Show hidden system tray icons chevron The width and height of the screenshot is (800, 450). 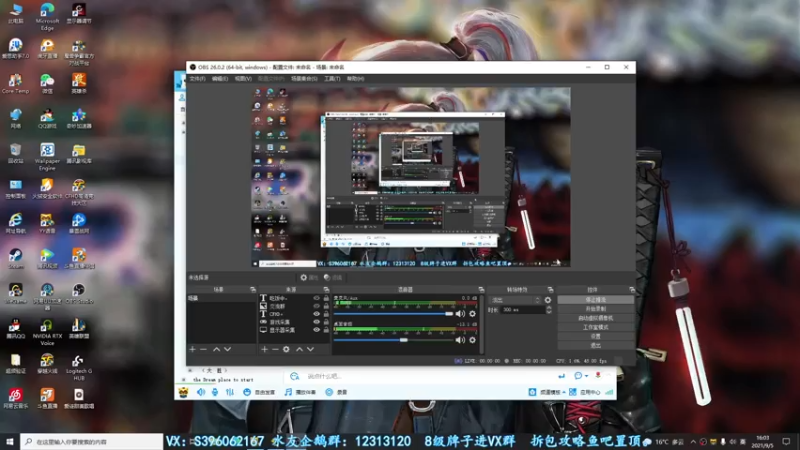[693, 441]
